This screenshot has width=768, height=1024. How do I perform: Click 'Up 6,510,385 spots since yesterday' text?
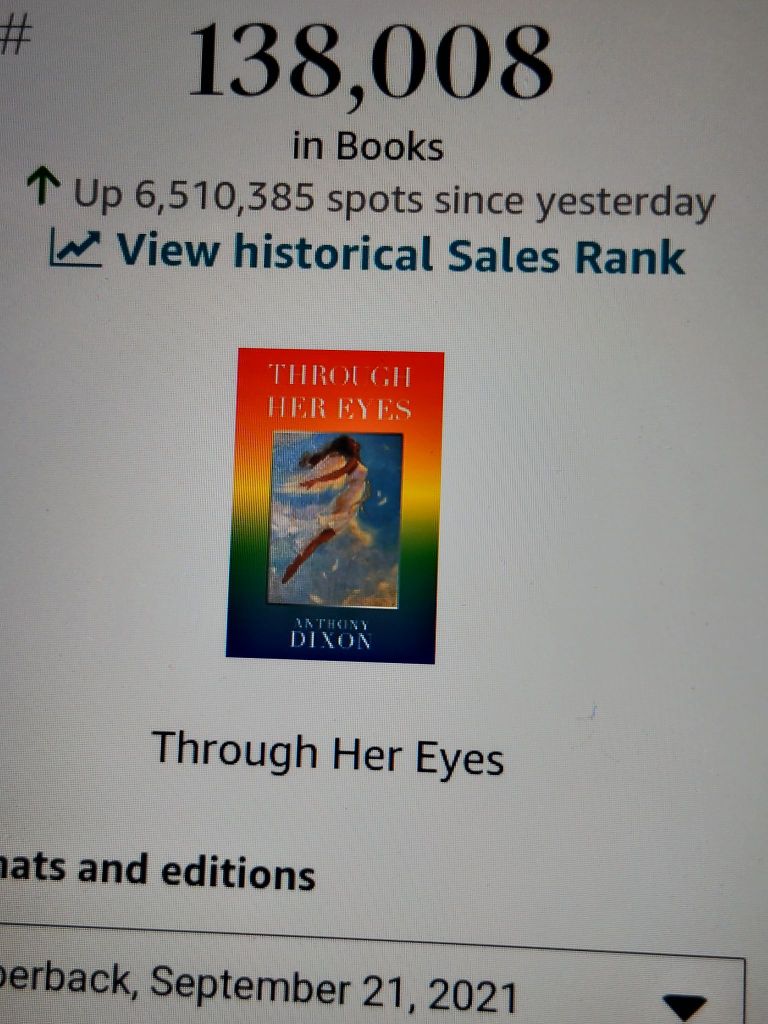click(x=394, y=200)
